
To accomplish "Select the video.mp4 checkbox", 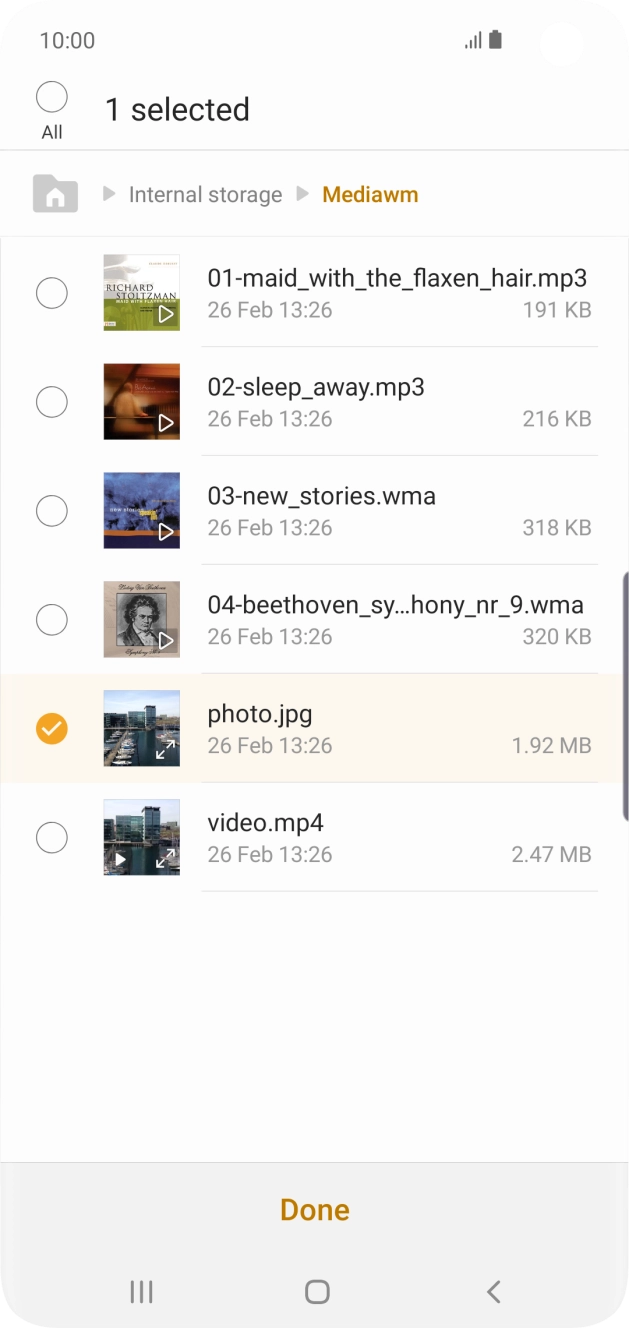I will (x=52, y=837).
